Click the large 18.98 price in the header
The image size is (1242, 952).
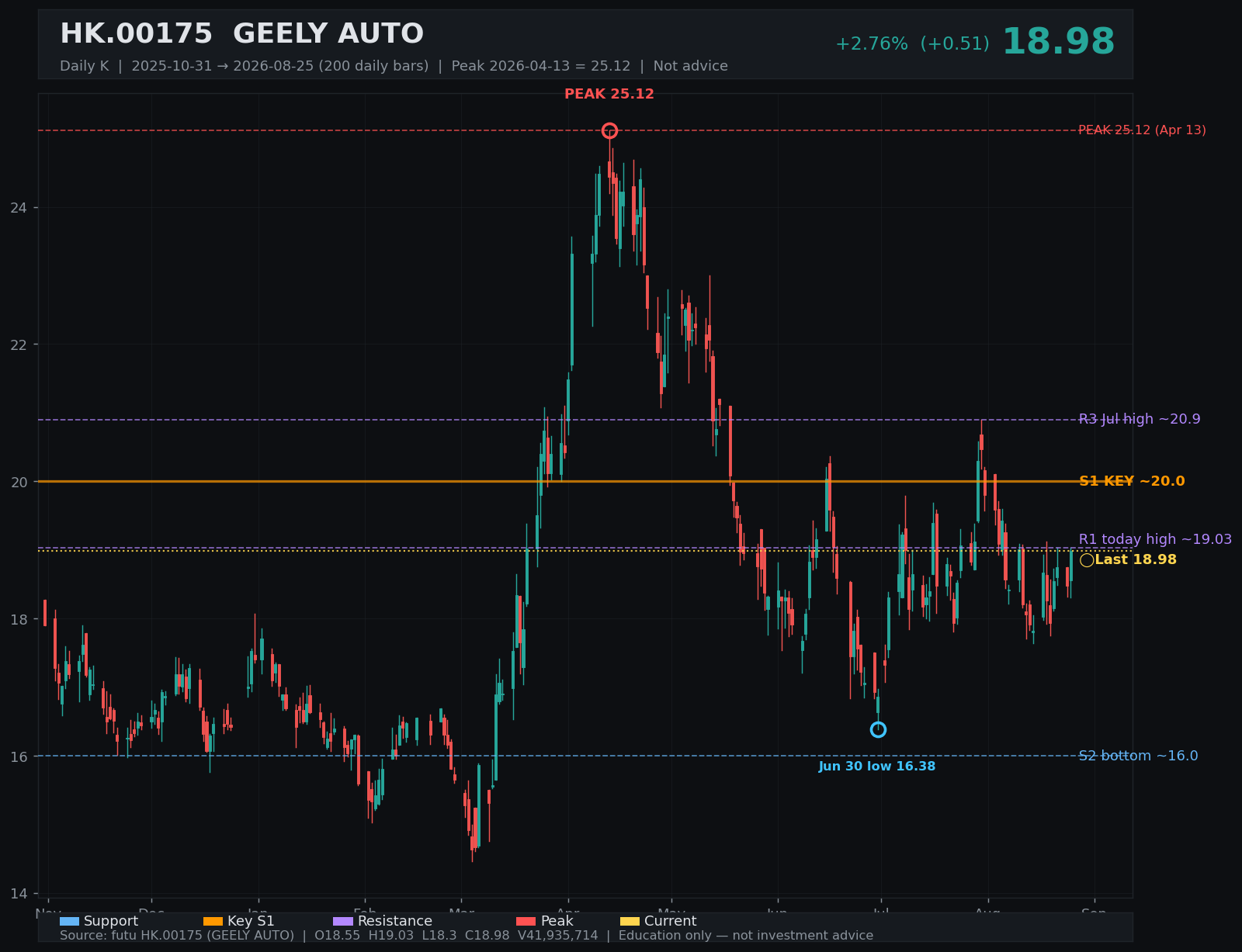coord(1058,42)
